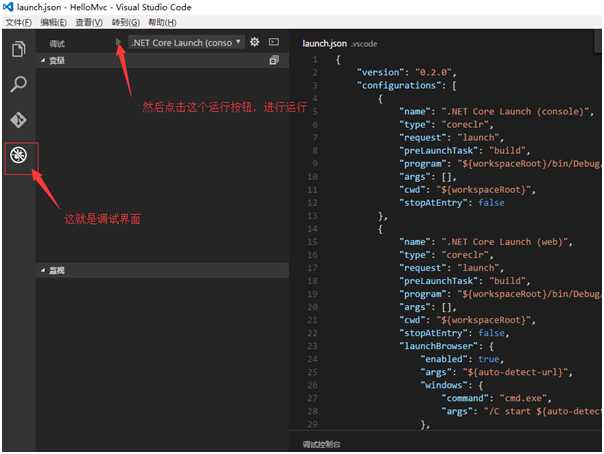The image size is (604, 454).
Task: Open the Search view in sidebar
Action: pyautogui.click(x=18, y=84)
